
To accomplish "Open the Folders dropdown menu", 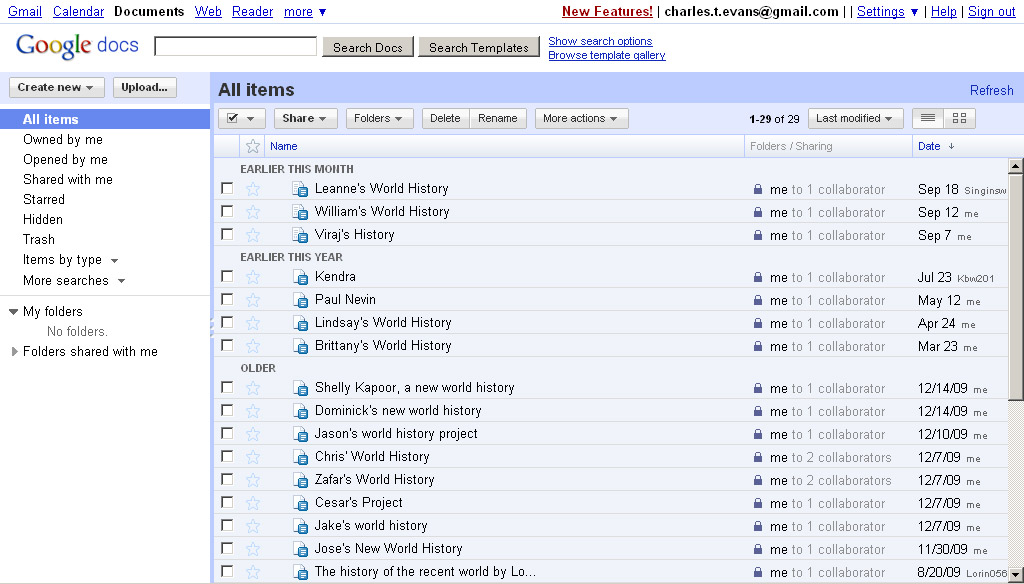I will coord(379,118).
